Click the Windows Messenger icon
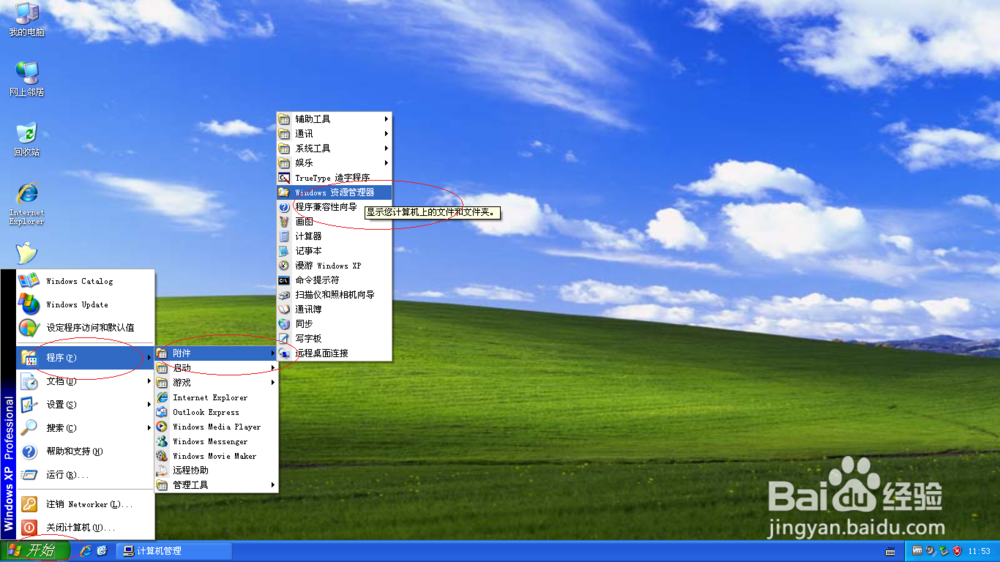The width and height of the screenshot is (1000, 562). pyautogui.click(x=162, y=441)
